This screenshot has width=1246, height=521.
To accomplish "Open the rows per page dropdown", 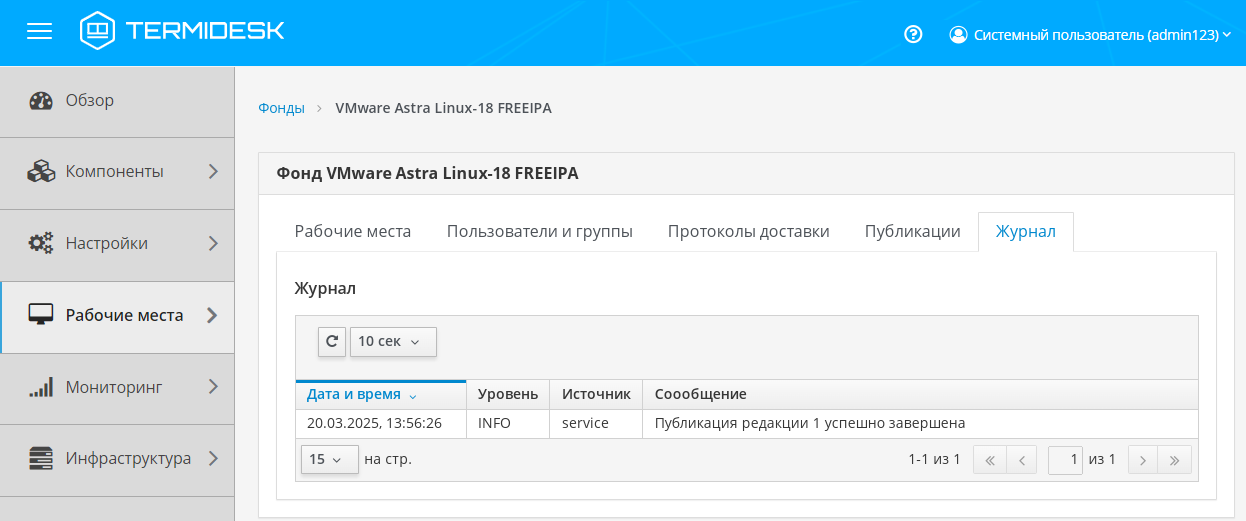I will point(329,459).
